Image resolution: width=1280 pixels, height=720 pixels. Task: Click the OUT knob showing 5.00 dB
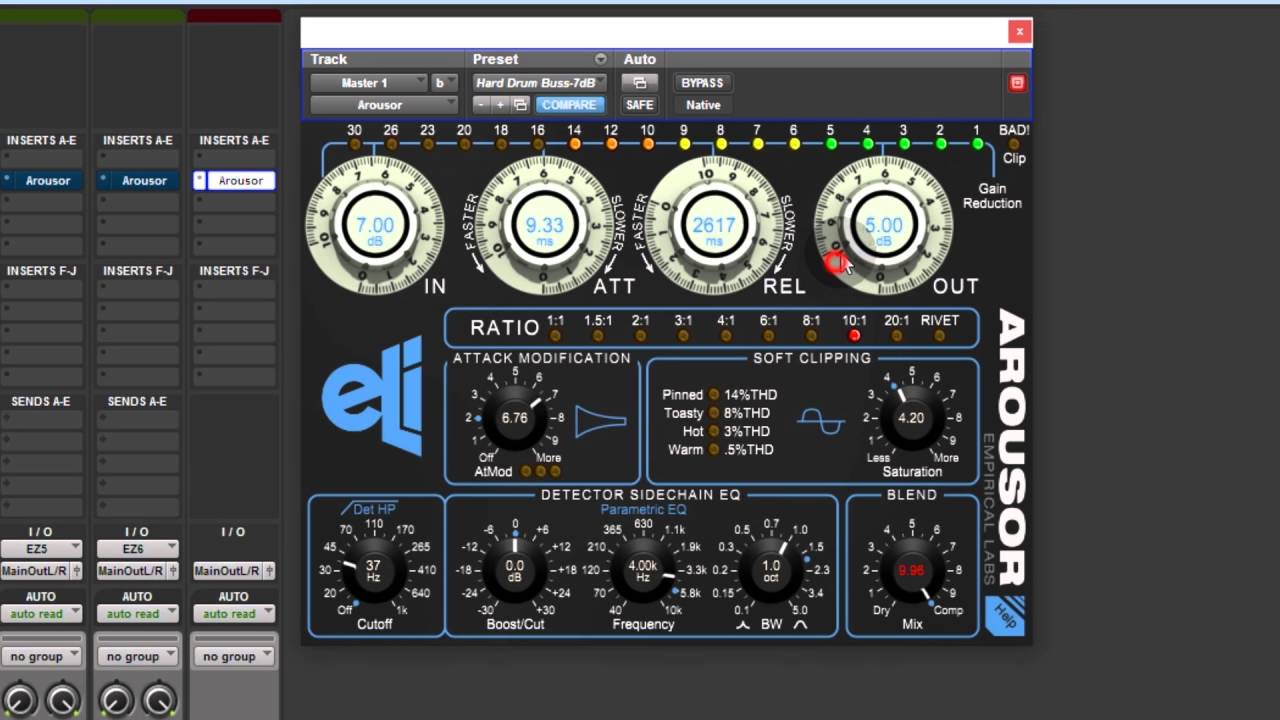click(884, 226)
